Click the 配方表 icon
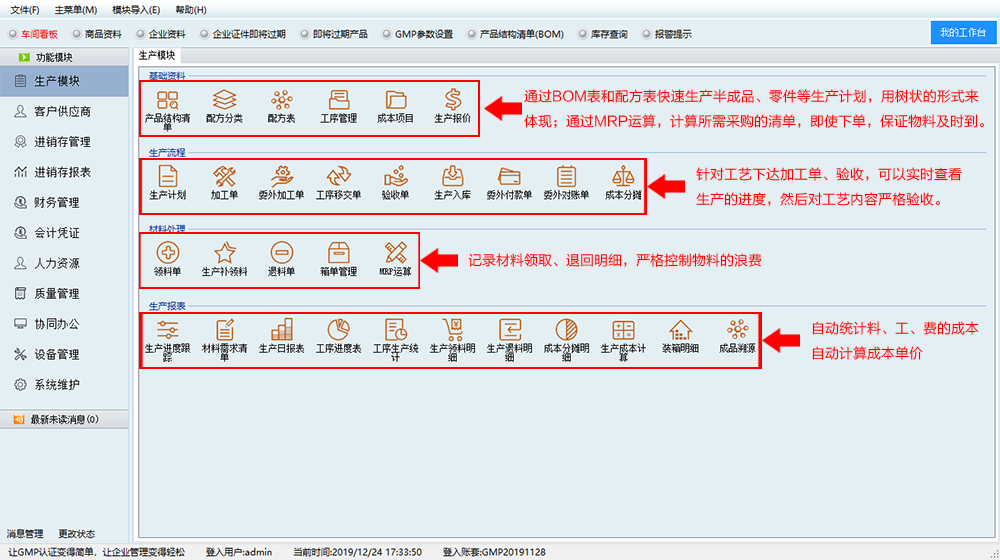 pyautogui.click(x=281, y=100)
